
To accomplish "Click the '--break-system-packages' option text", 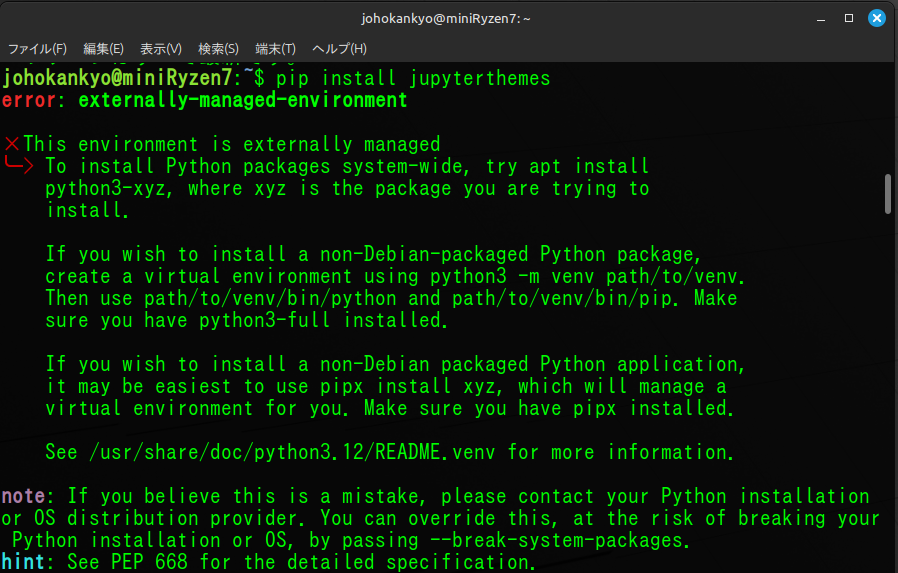I will (568, 541).
